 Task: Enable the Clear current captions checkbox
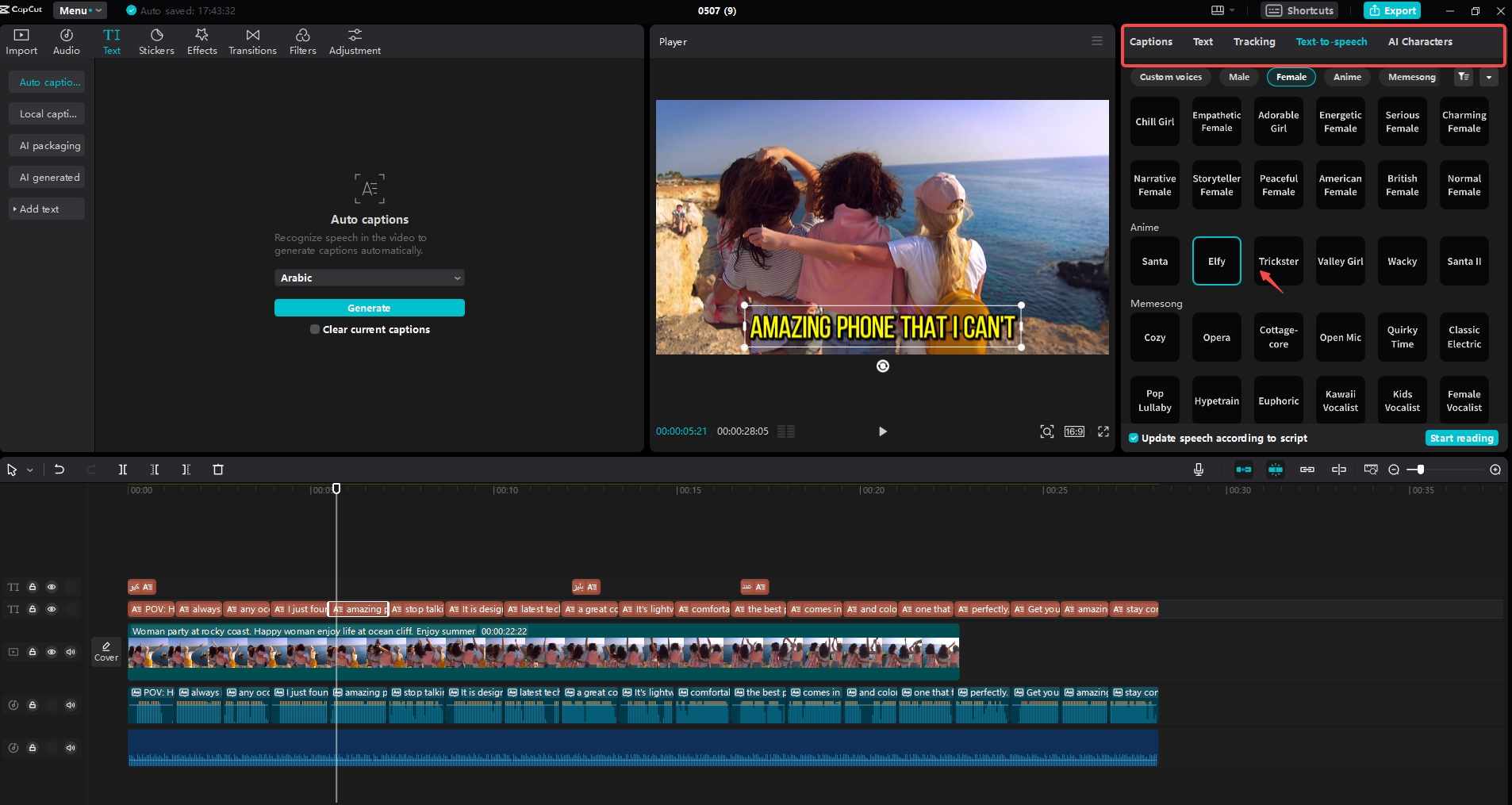pyautogui.click(x=315, y=330)
